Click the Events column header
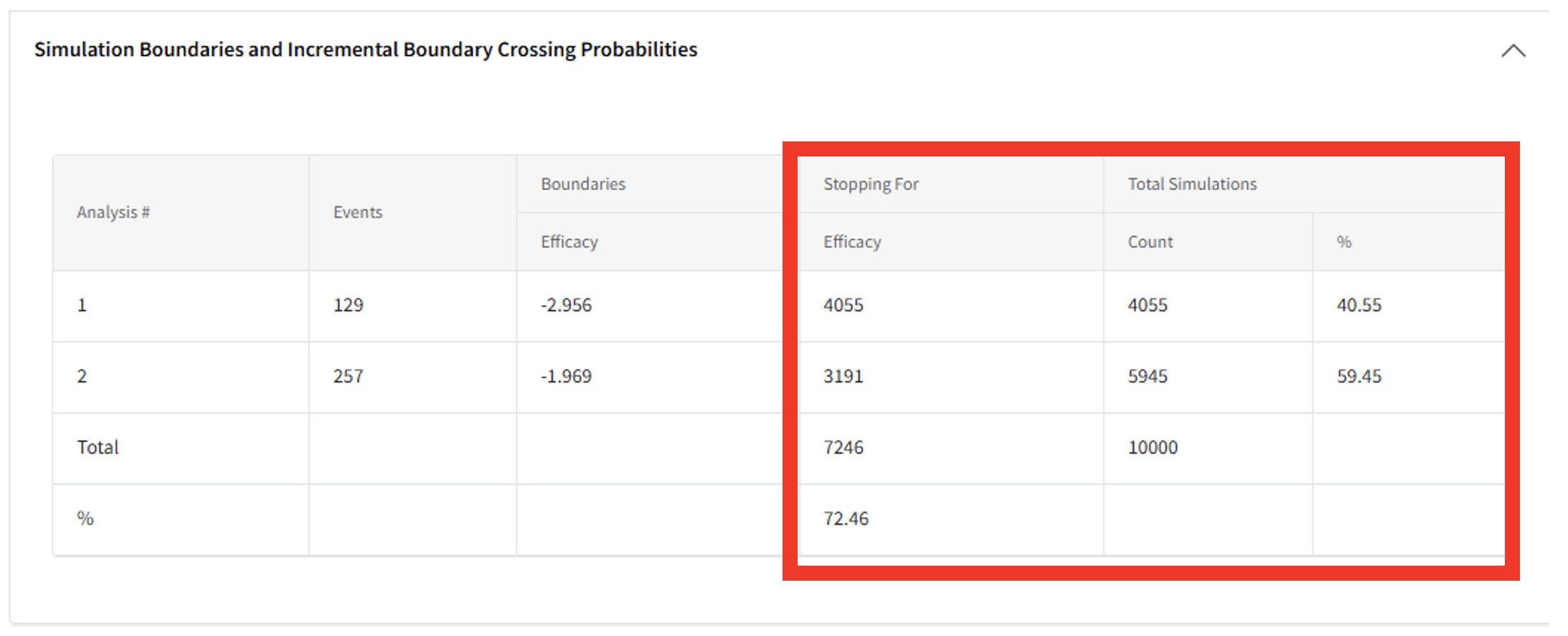This screenshot has width=1568, height=636. [x=357, y=212]
